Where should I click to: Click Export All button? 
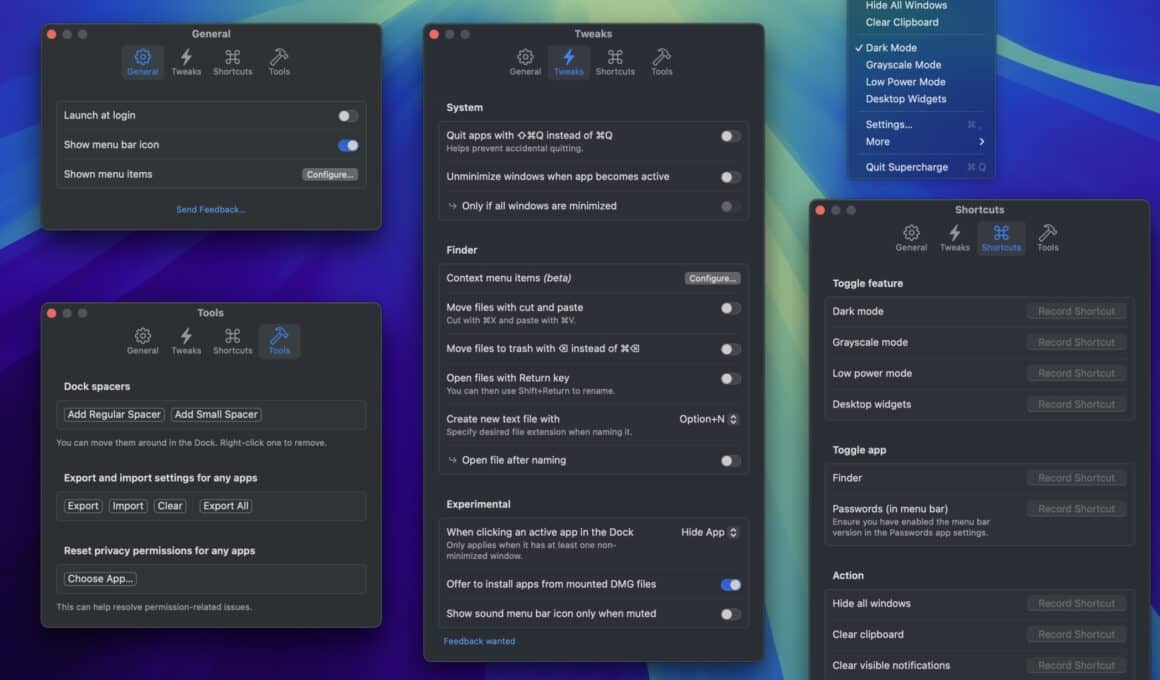pos(226,506)
